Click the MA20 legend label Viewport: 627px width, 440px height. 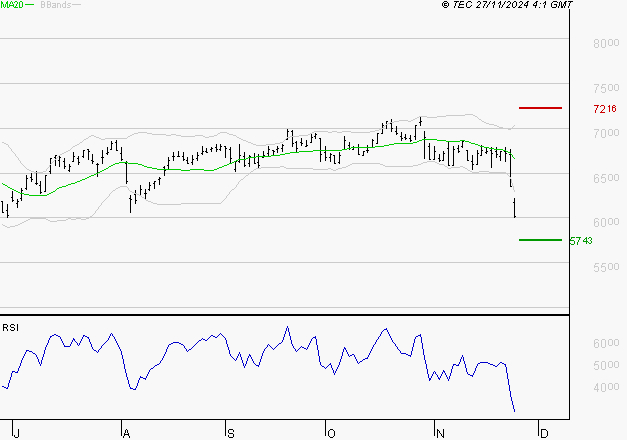(x=11, y=5)
